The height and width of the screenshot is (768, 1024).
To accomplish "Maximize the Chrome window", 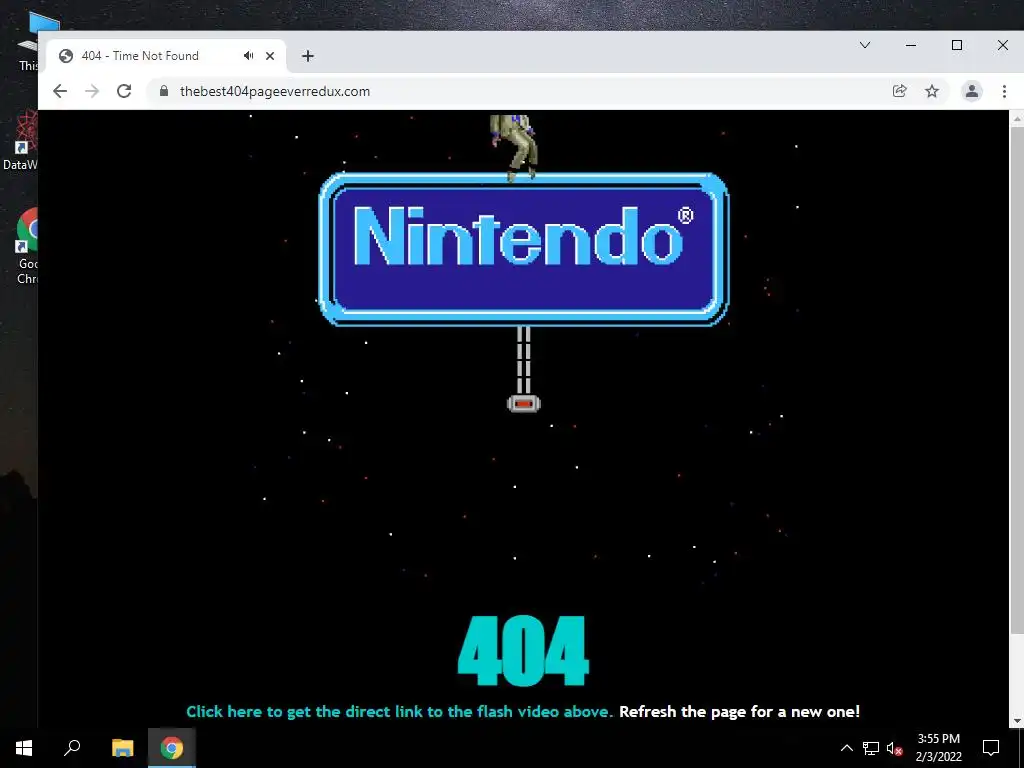I will [x=957, y=45].
